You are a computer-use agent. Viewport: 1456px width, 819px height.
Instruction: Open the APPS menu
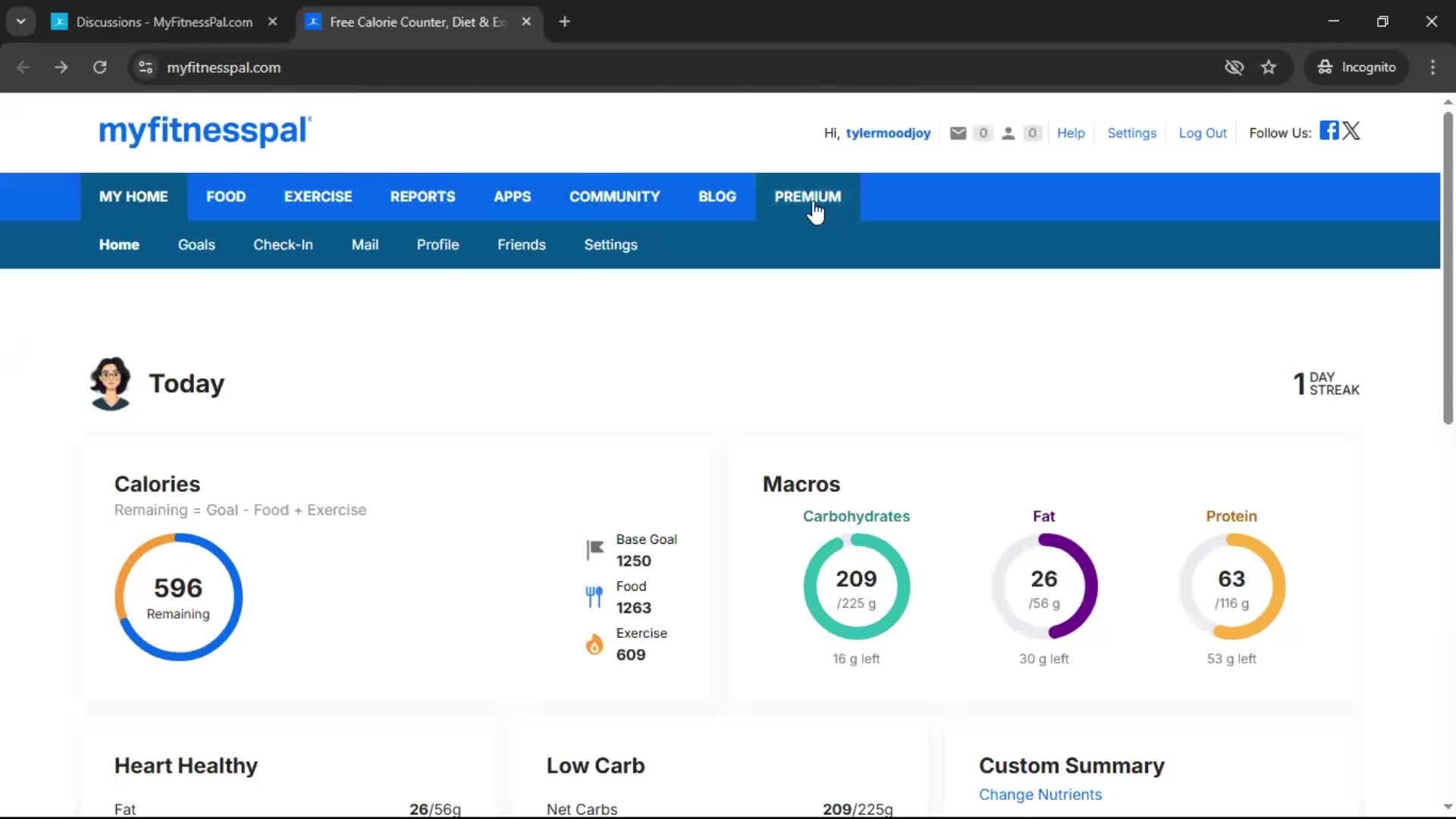tap(512, 197)
